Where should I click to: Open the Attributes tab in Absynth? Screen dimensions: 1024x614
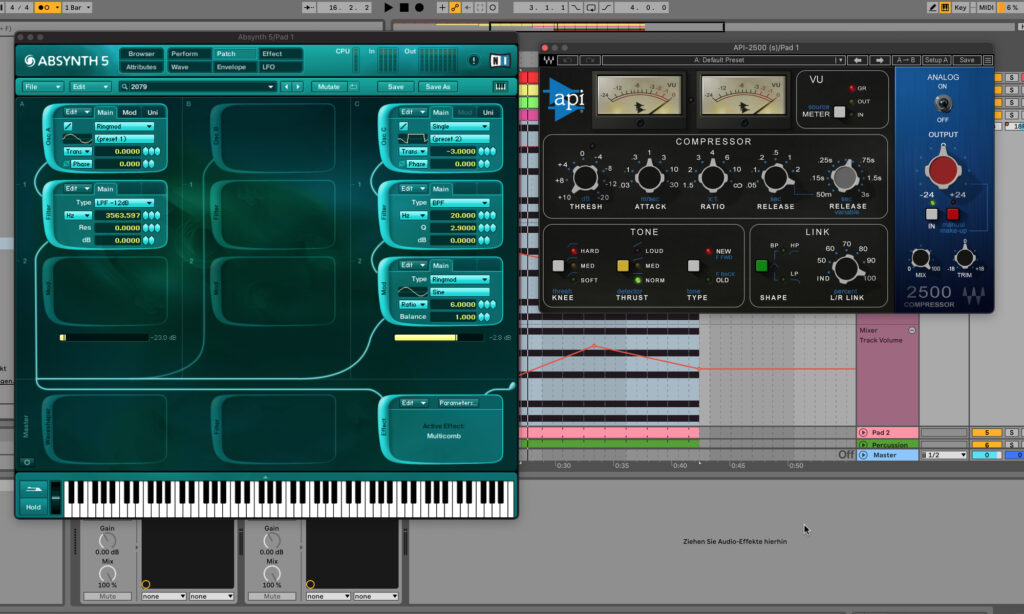click(141, 67)
